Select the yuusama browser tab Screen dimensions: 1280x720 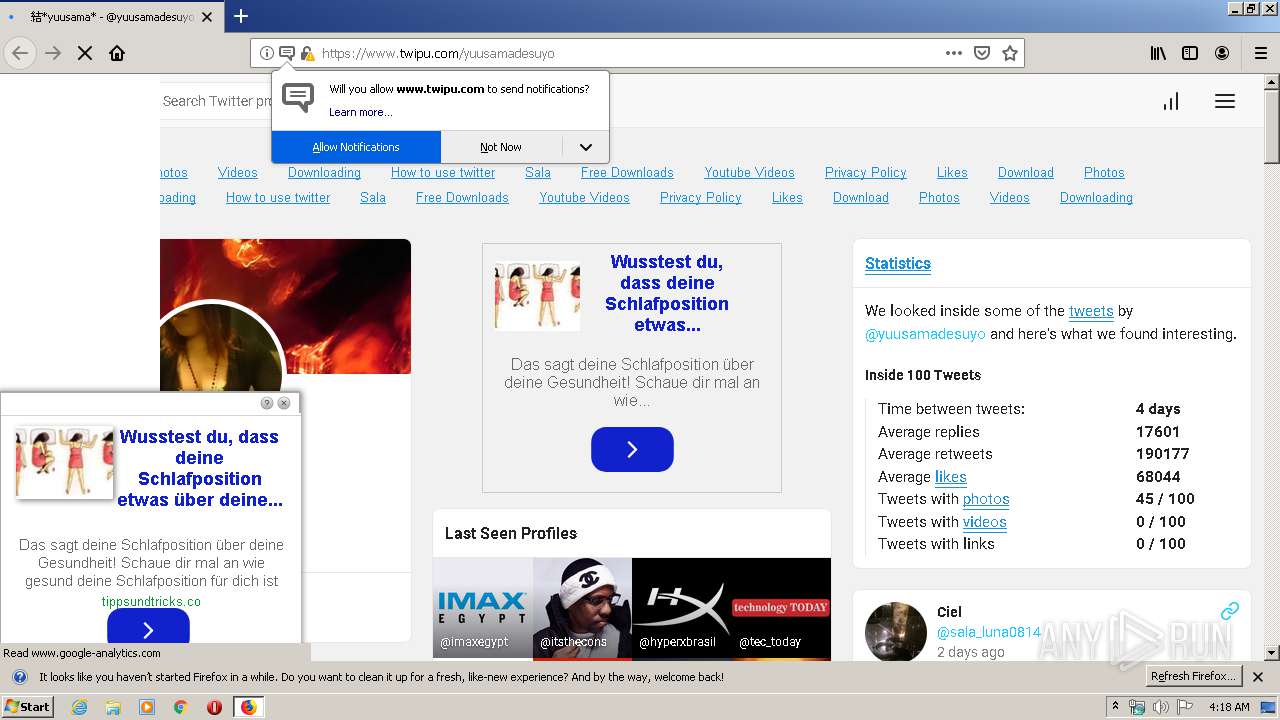[110, 16]
